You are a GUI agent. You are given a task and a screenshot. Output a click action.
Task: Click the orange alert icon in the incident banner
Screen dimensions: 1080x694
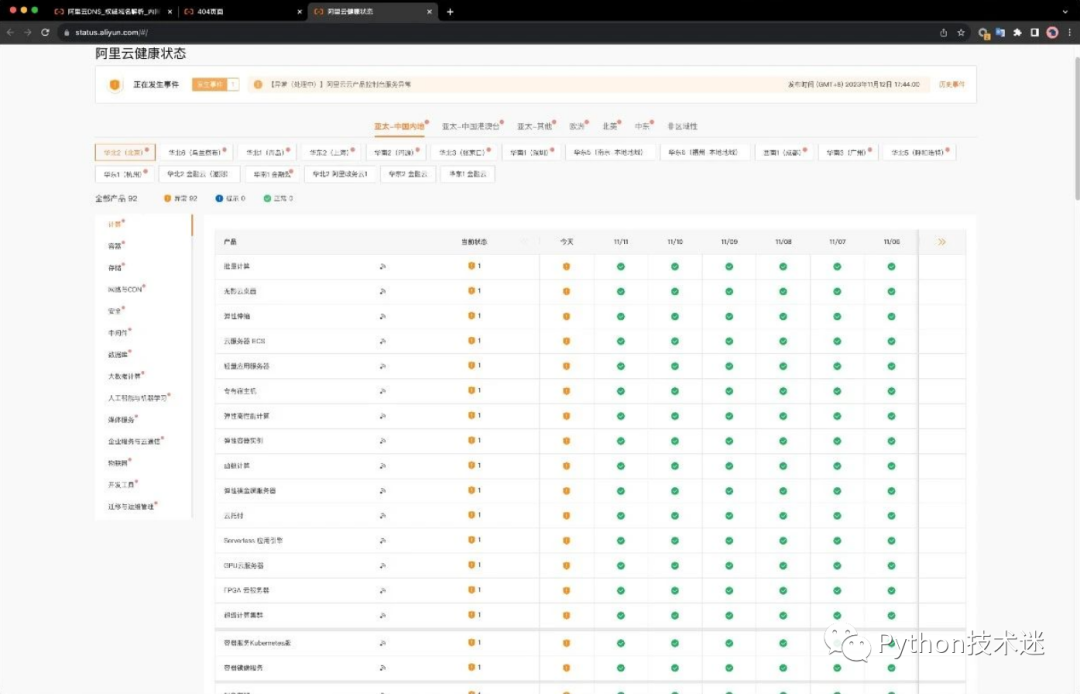tap(258, 84)
